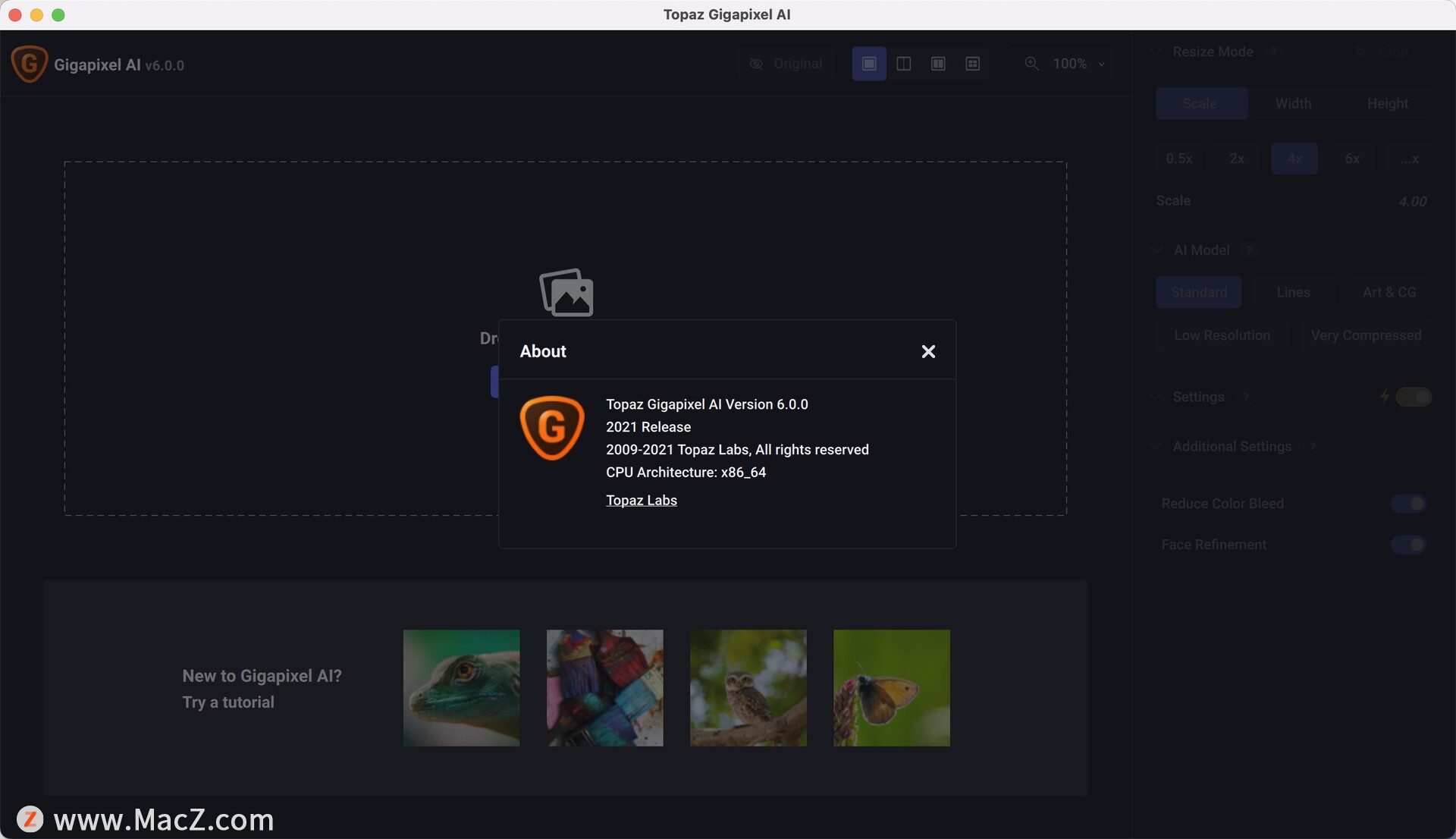Open the owl tutorial thumbnail

(x=748, y=687)
